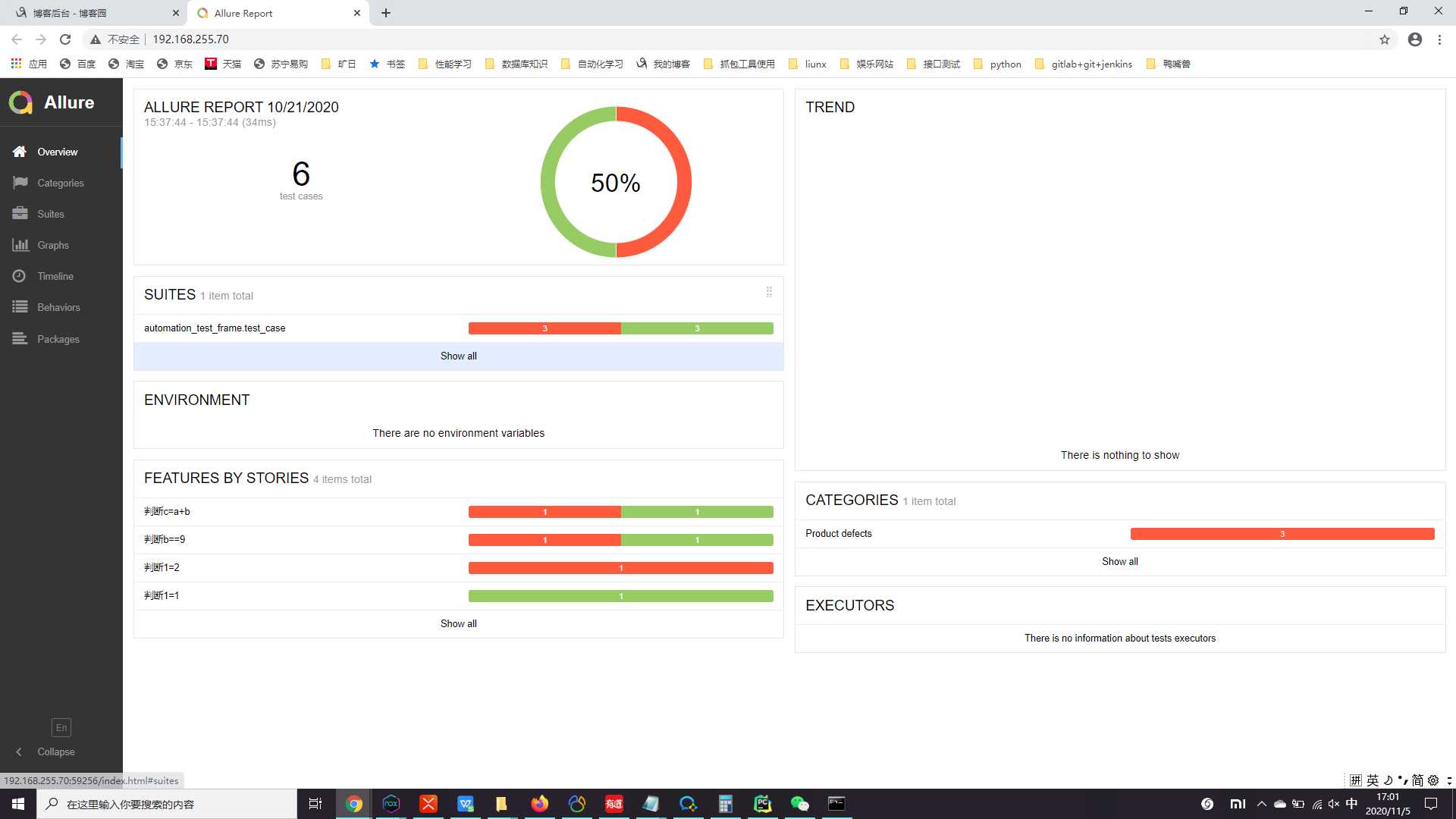Image resolution: width=1456 pixels, height=819 pixels.
Task: Open gitlab+git+jenkins bookmarks folder
Action: pyautogui.click(x=1084, y=64)
